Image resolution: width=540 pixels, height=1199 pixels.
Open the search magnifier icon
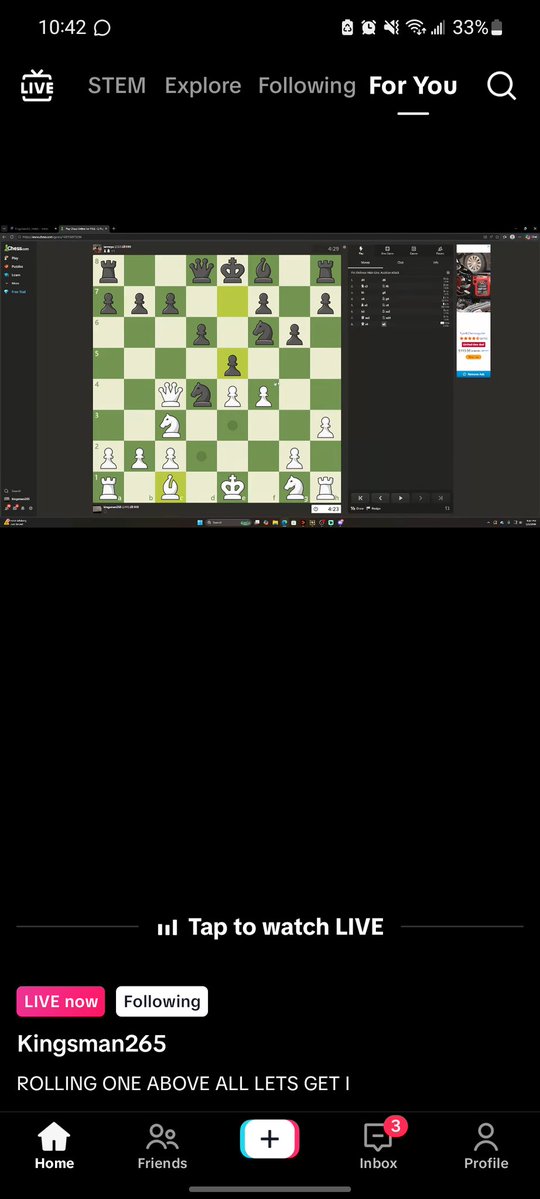501,86
